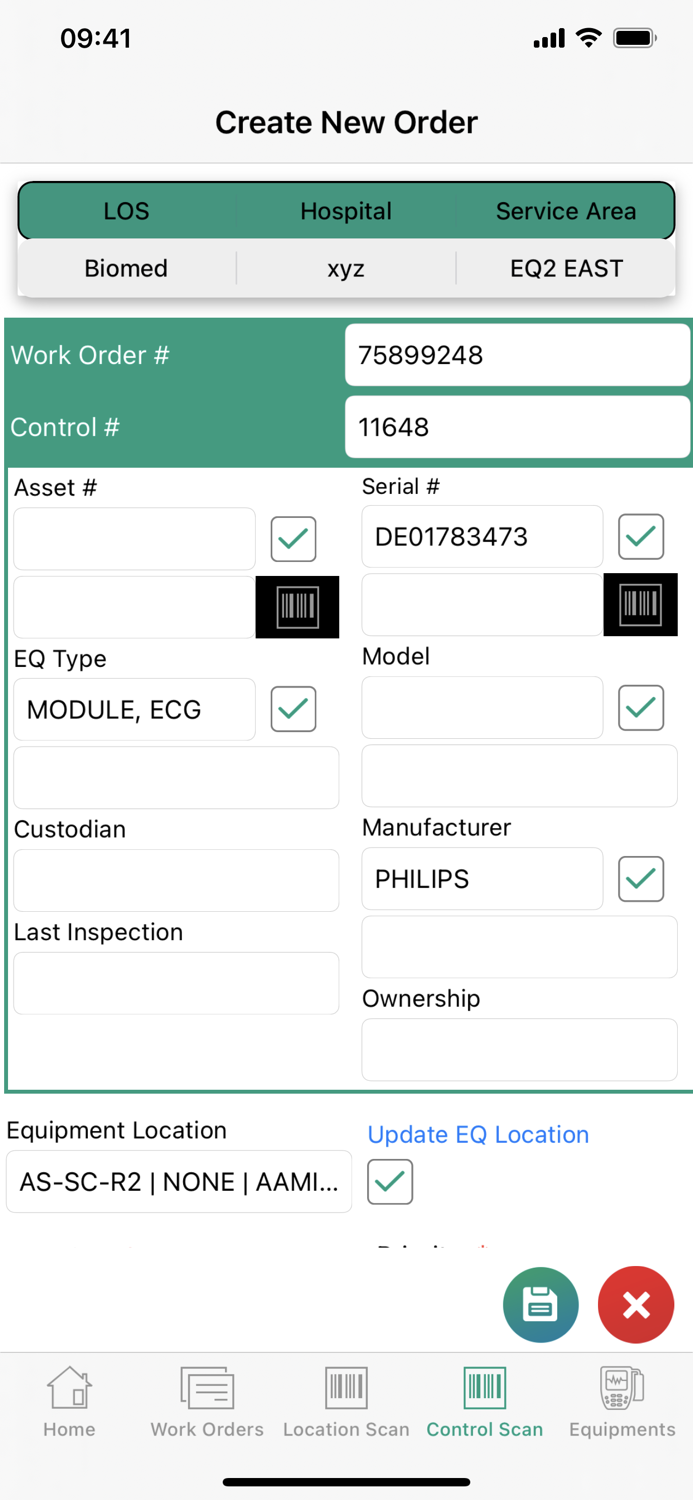
Task: Tap the Update EQ Location link
Action: coord(478,1135)
